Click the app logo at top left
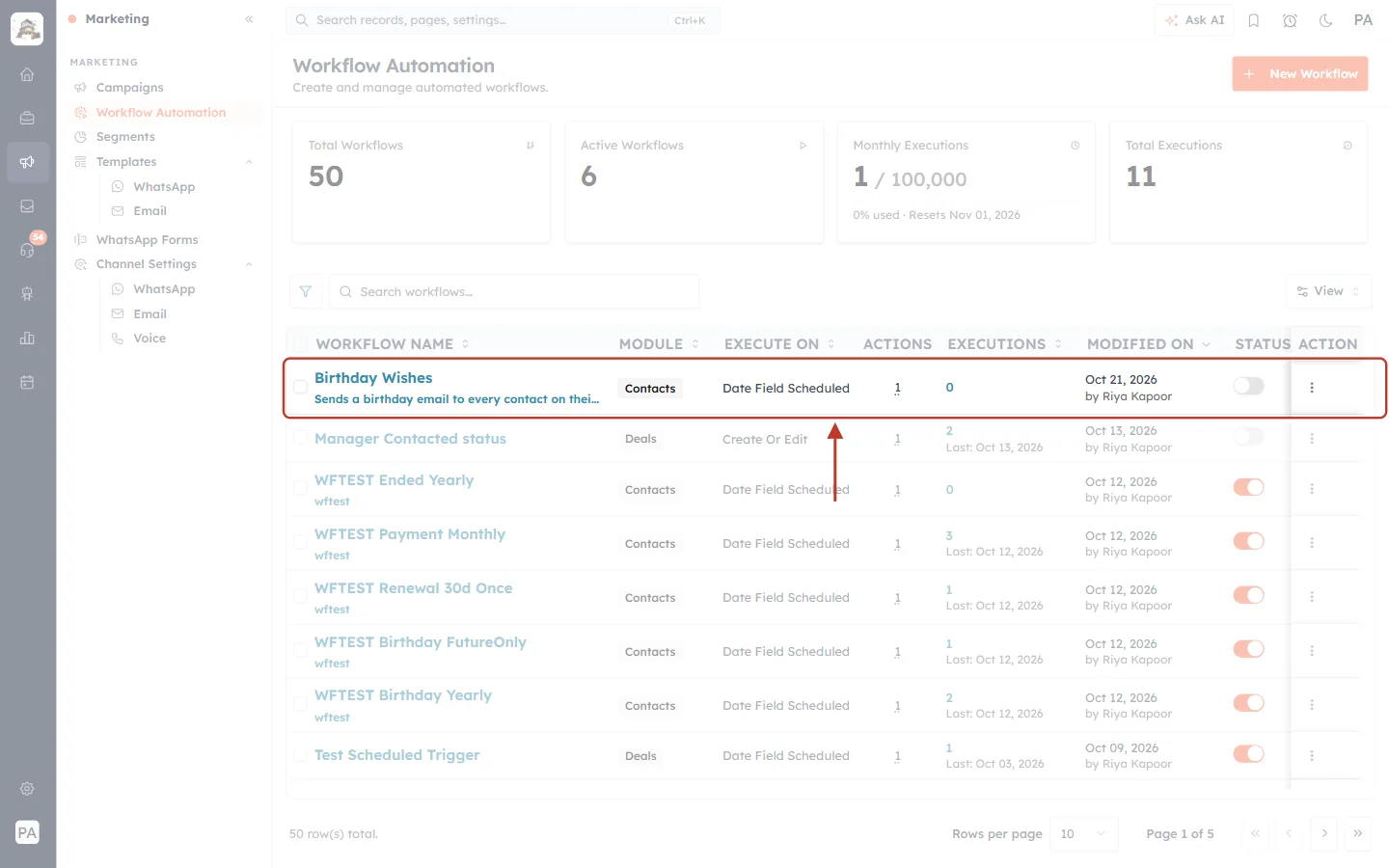 tap(27, 29)
